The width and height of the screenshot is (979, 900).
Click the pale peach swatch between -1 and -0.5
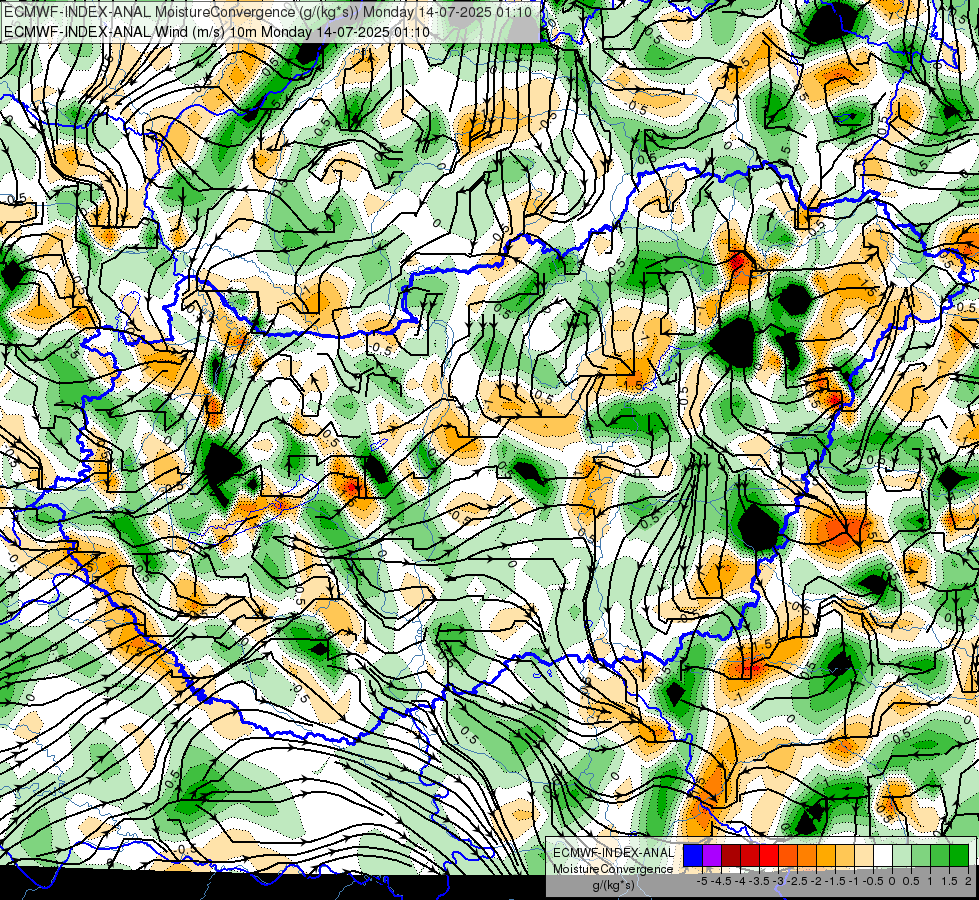pyautogui.click(x=864, y=855)
